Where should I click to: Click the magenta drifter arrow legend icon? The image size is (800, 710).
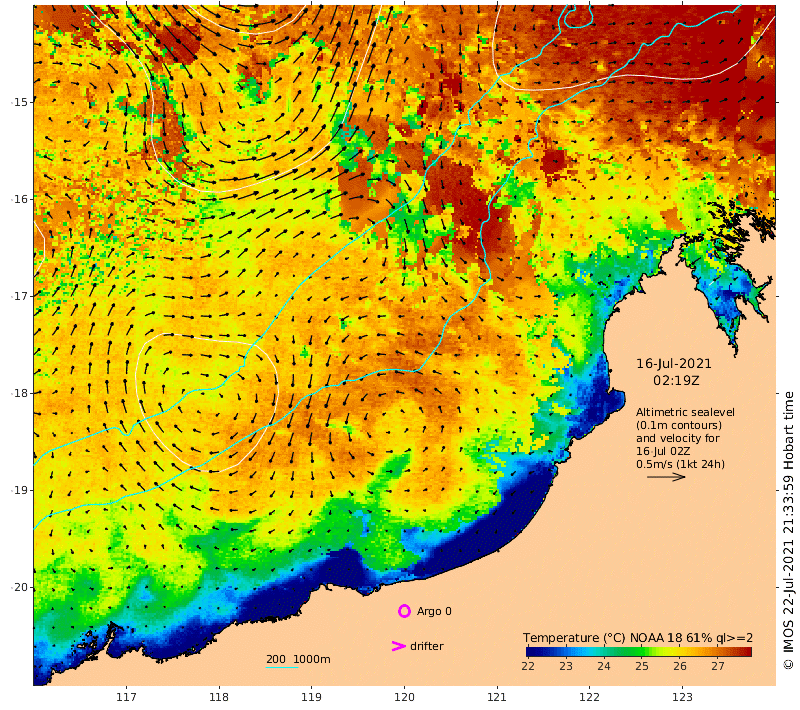pyautogui.click(x=398, y=646)
